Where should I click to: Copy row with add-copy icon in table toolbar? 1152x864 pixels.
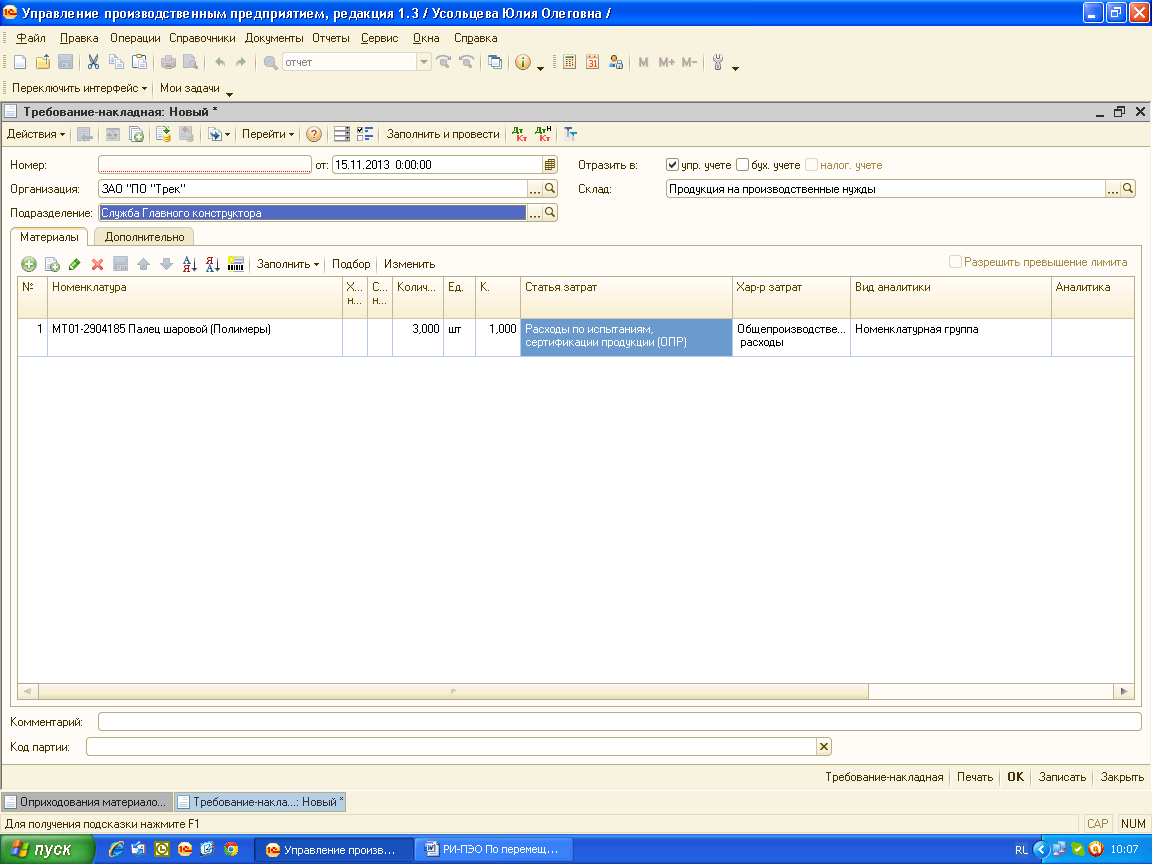coord(52,264)
